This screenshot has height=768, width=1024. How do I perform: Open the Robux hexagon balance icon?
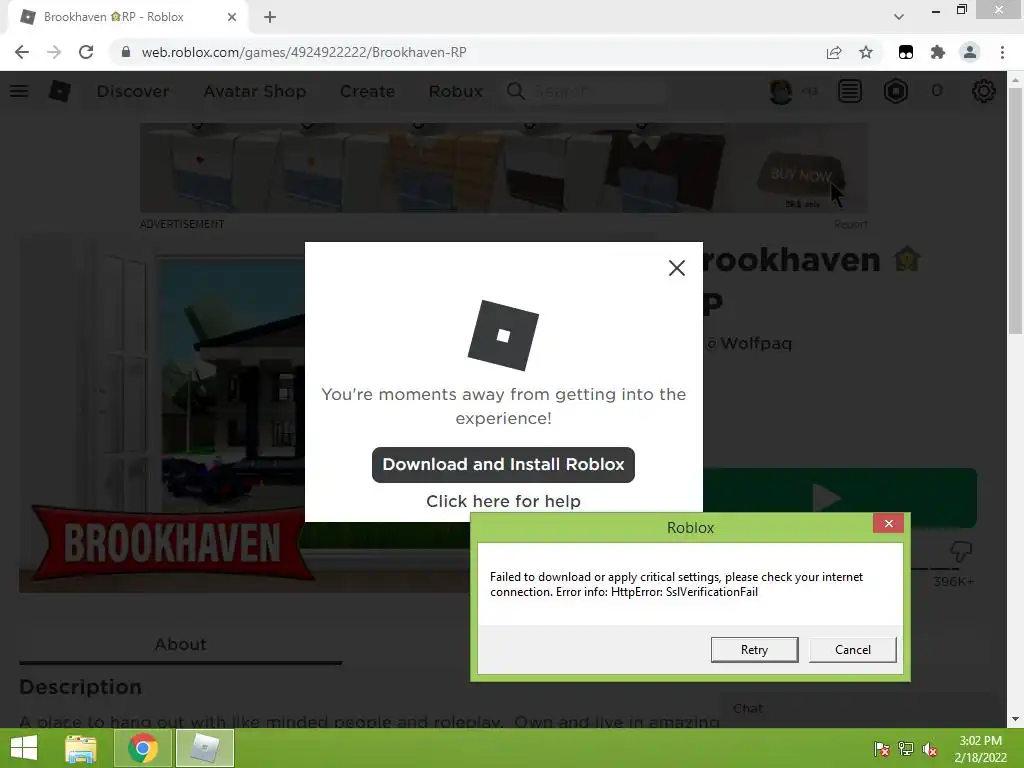coord(896,91)
